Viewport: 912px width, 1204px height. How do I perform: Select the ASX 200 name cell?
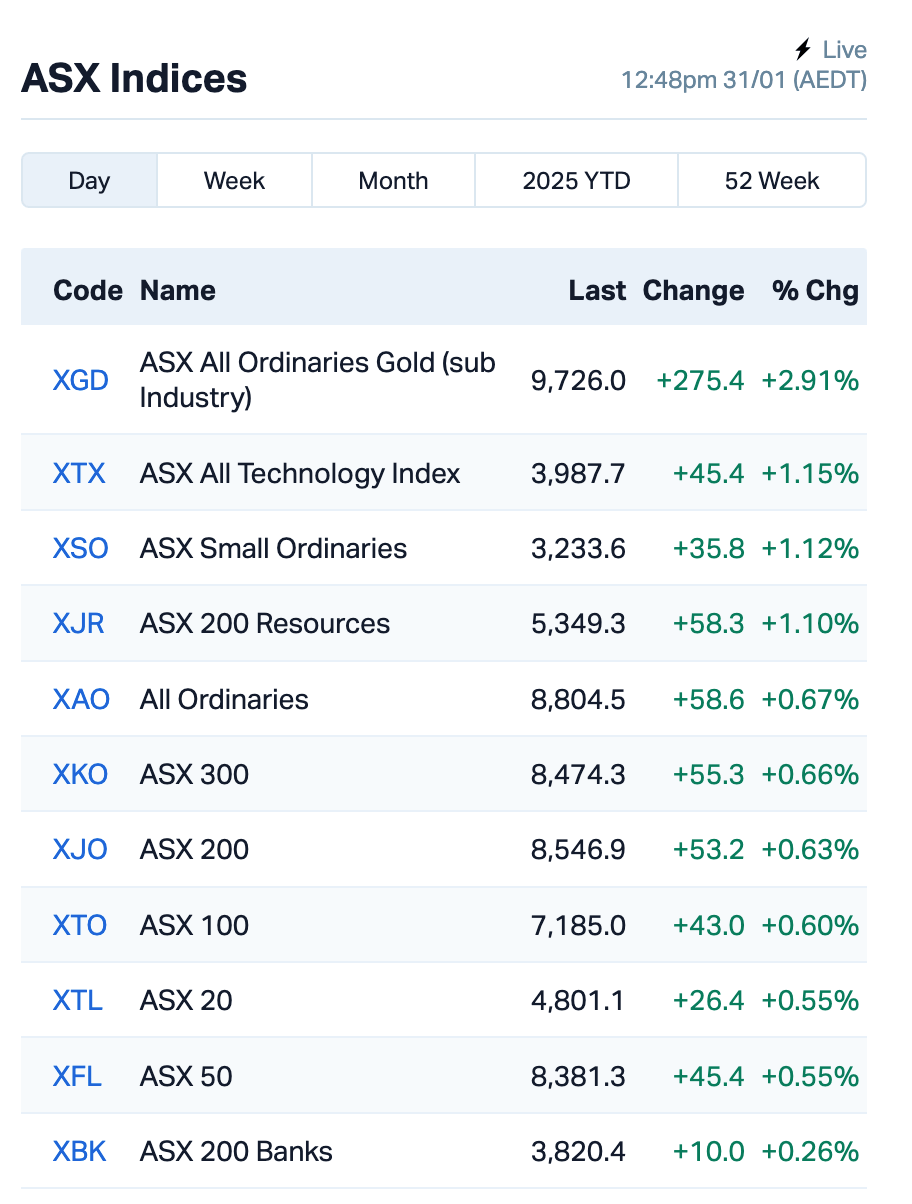coord(195,850)
